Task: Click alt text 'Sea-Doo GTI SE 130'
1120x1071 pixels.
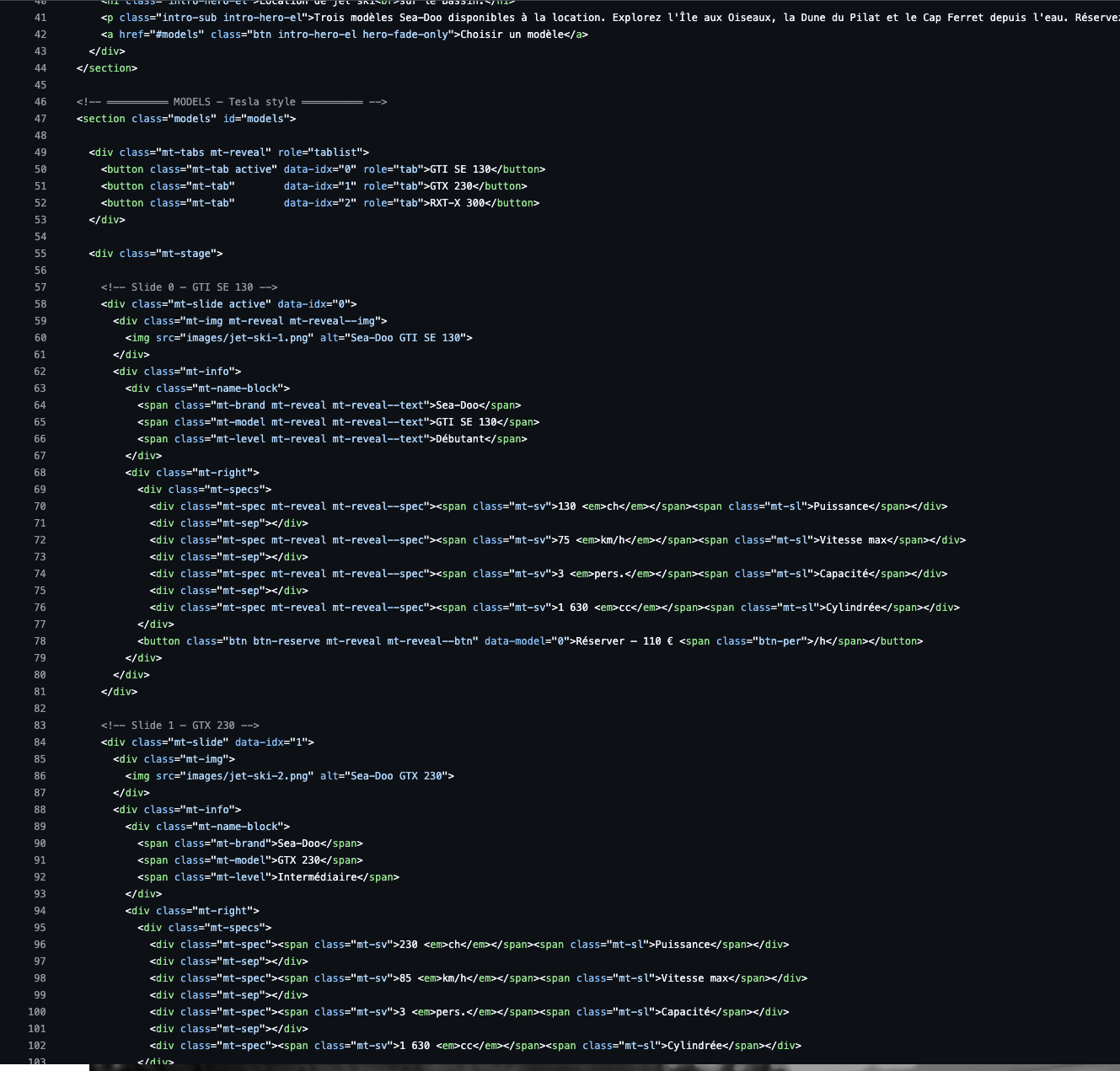Action: (x=405, y=338)
